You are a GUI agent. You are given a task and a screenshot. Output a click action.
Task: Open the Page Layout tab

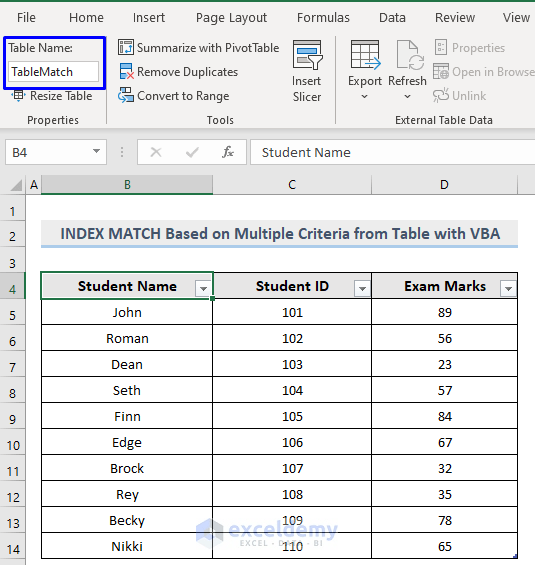231,18
